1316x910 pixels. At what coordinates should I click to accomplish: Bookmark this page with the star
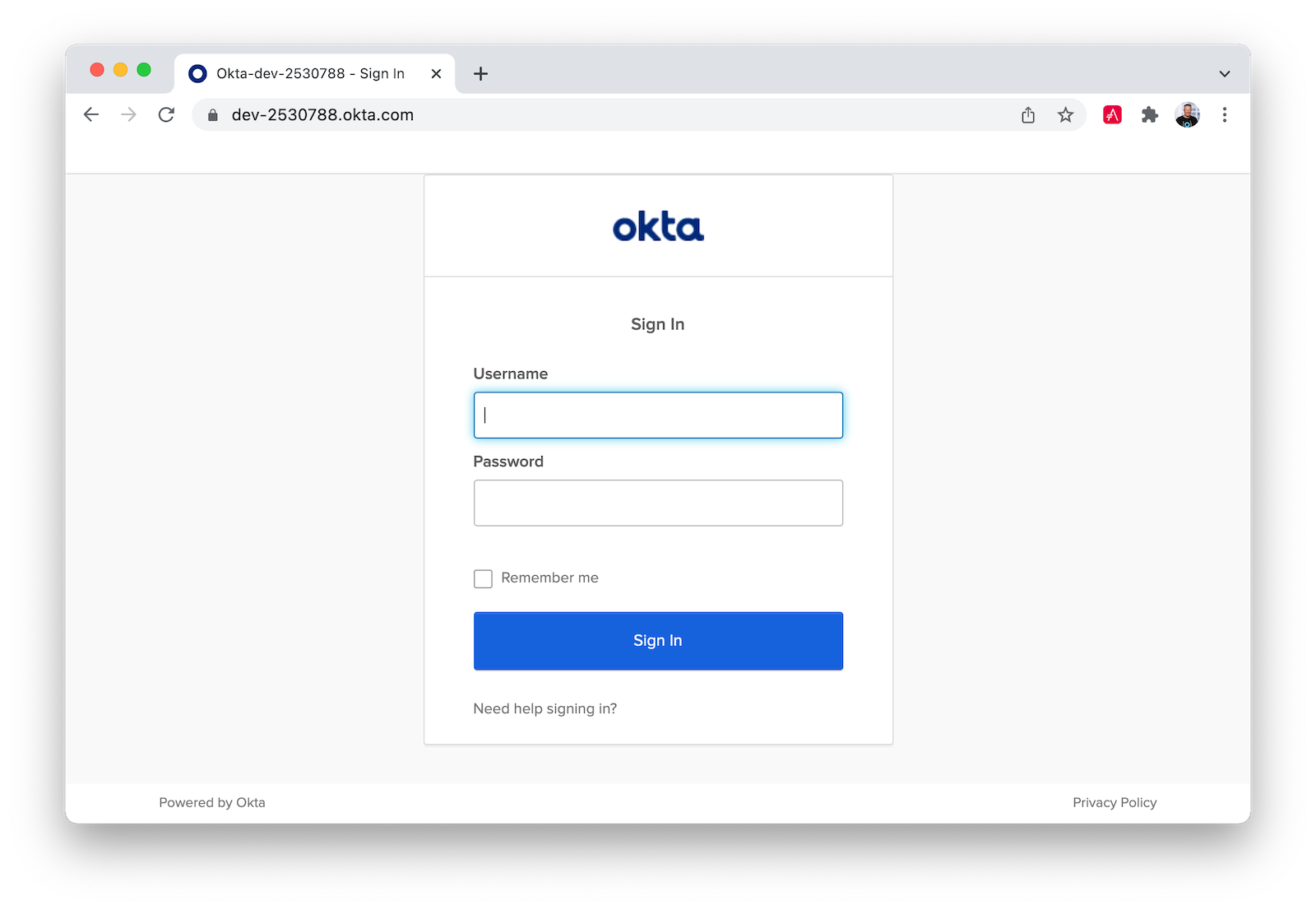(1066, 115)
